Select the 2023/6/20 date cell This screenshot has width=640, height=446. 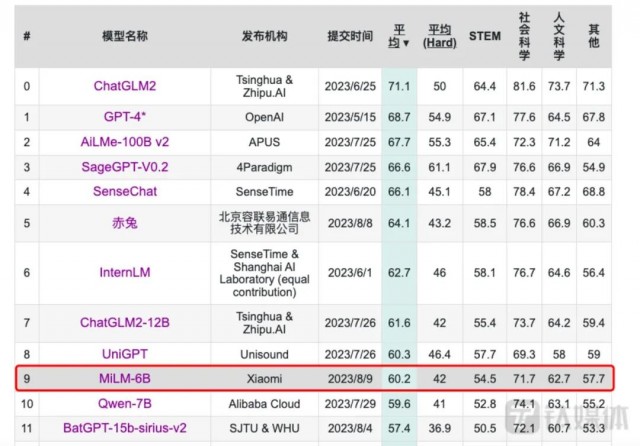click(350, 191)
